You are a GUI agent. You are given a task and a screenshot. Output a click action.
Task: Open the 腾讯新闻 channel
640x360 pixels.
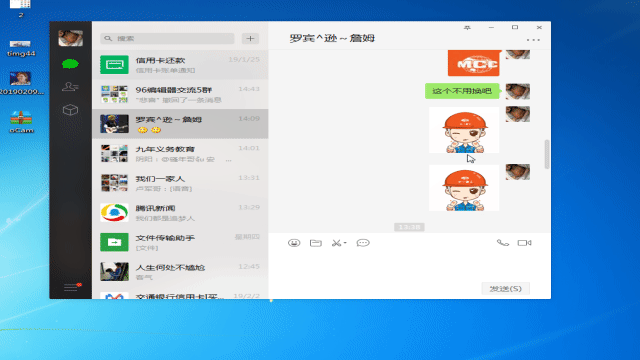180,213
